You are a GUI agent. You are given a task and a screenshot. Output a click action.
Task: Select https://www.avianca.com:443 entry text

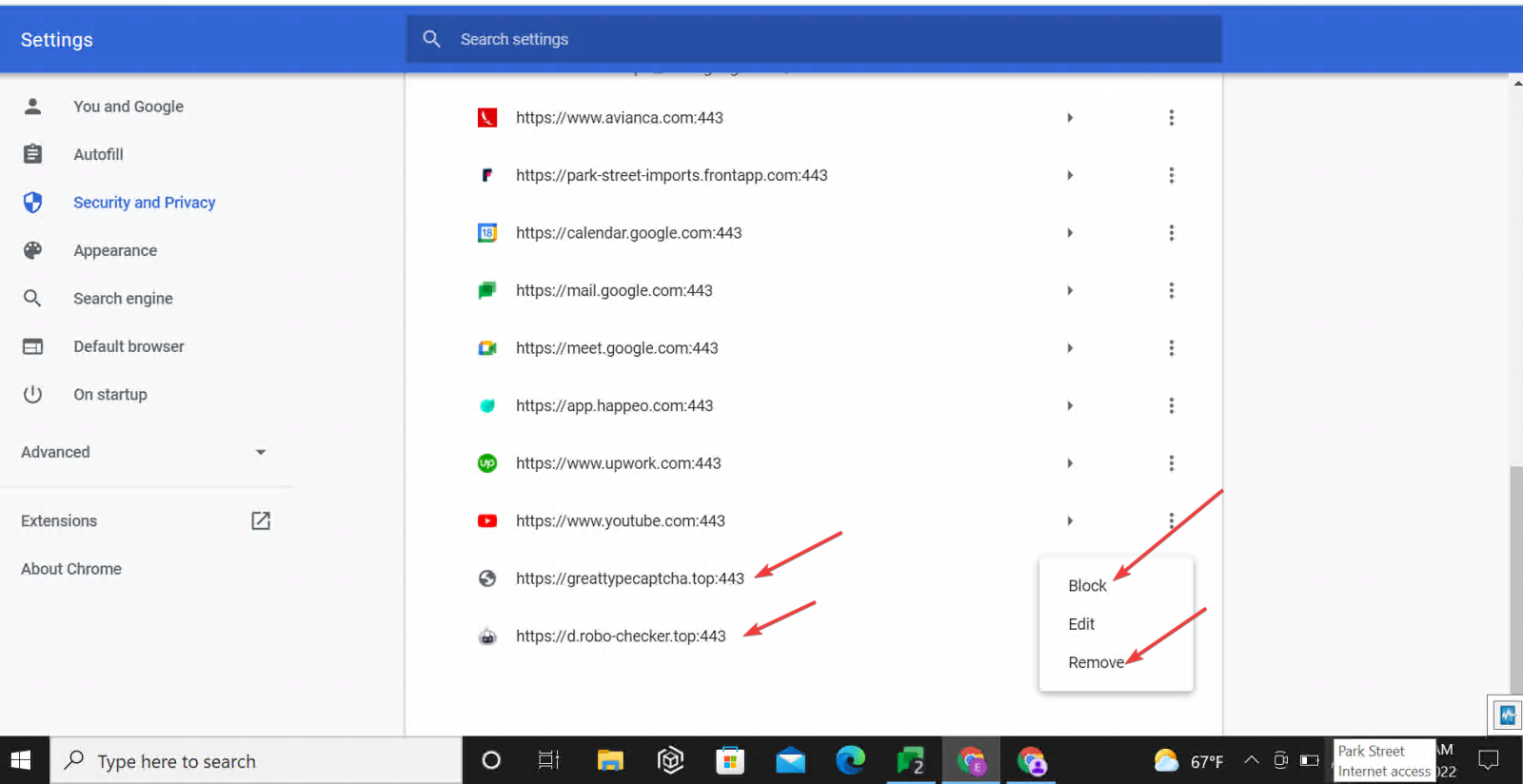coord(620,118)
